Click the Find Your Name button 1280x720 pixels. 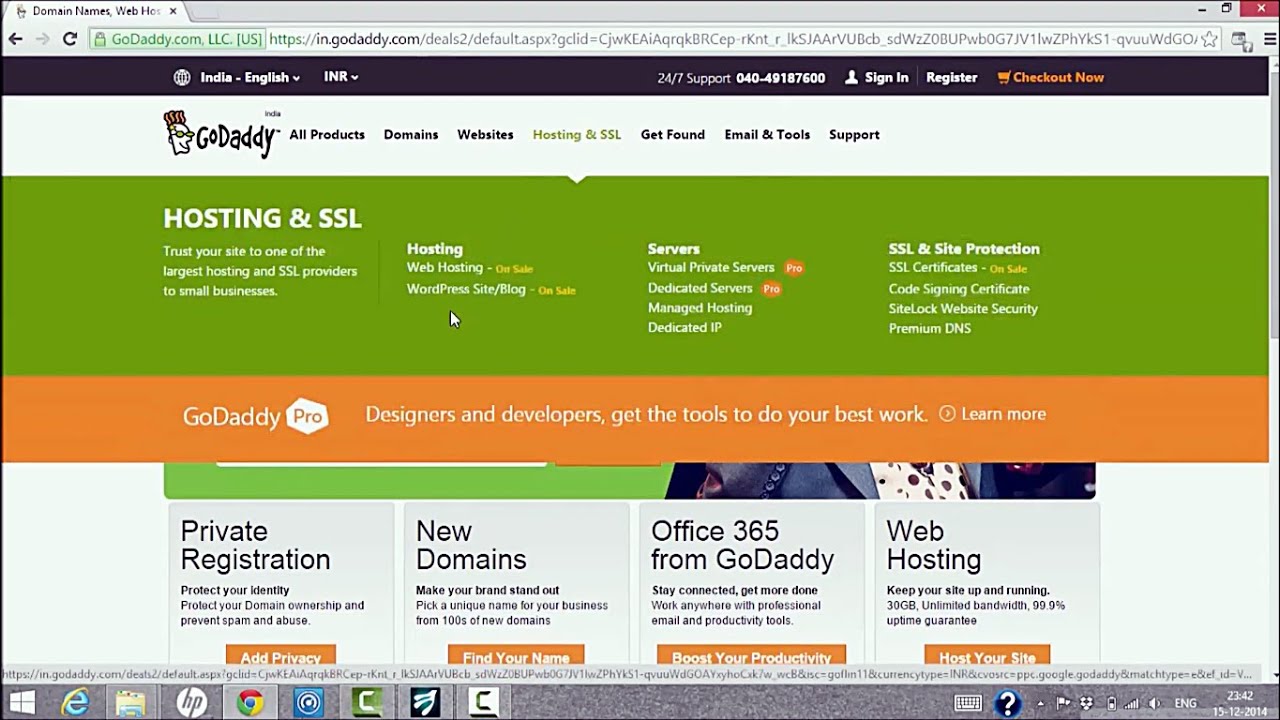click(x=516, y=657)
